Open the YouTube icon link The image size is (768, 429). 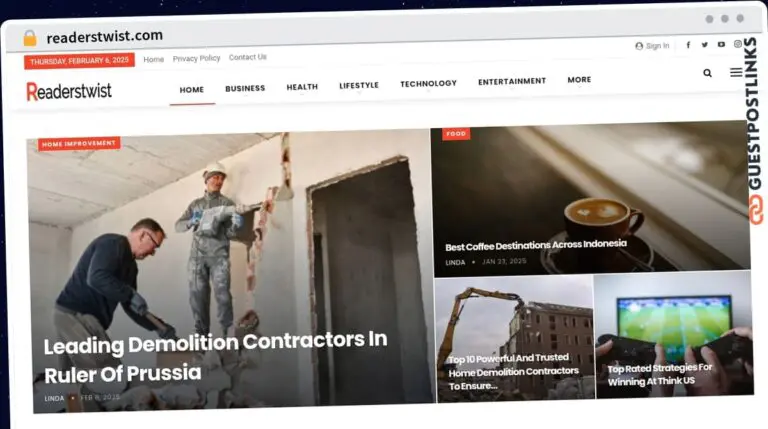pyautogui.click(x=721, y=44)
